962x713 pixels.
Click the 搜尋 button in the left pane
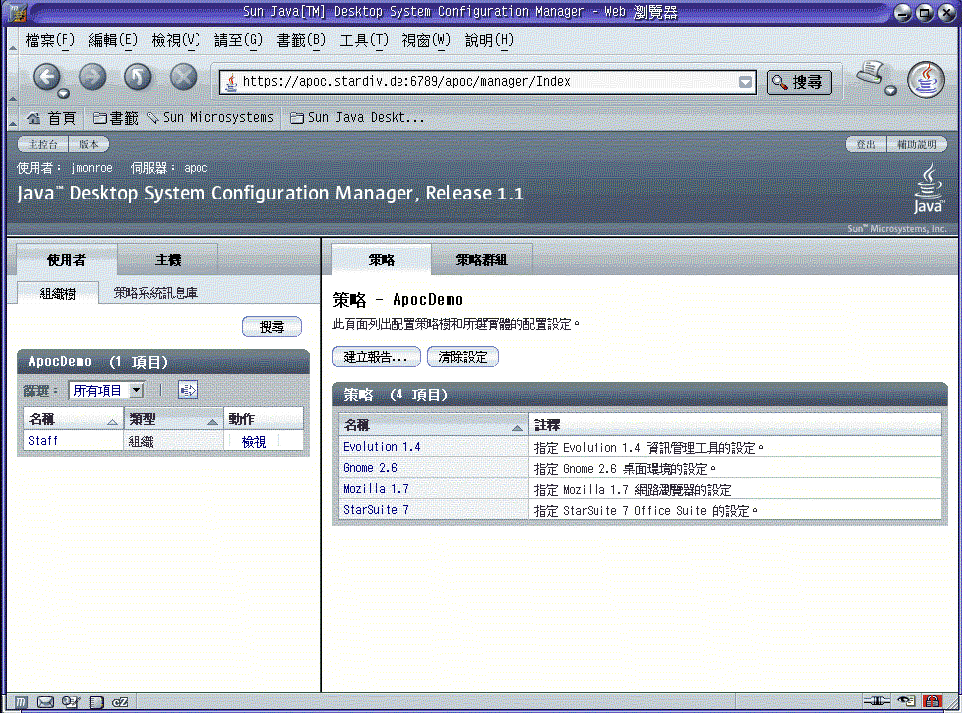[272, 327]
